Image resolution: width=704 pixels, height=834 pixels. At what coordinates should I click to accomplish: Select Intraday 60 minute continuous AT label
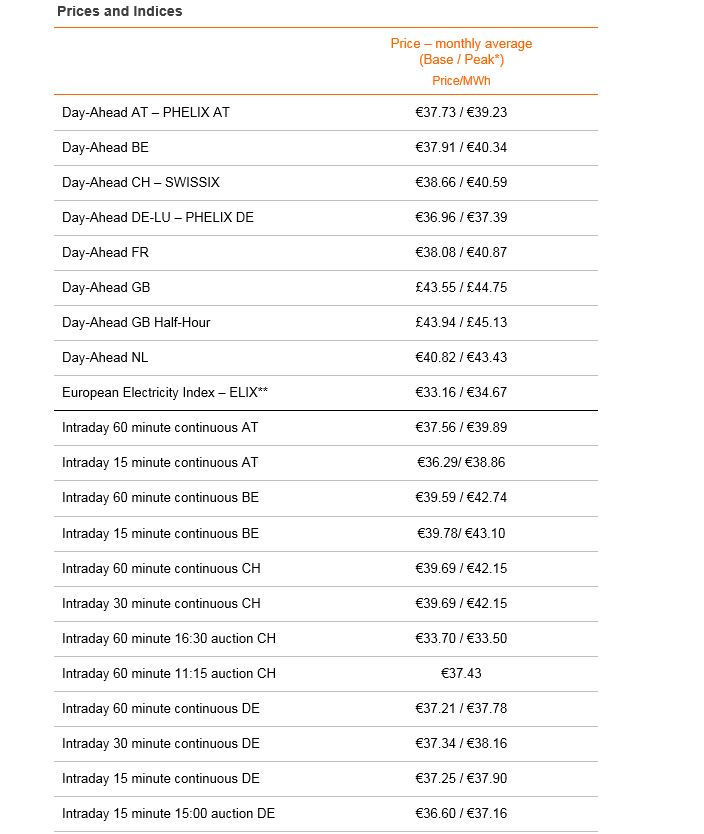coord(160,428)
